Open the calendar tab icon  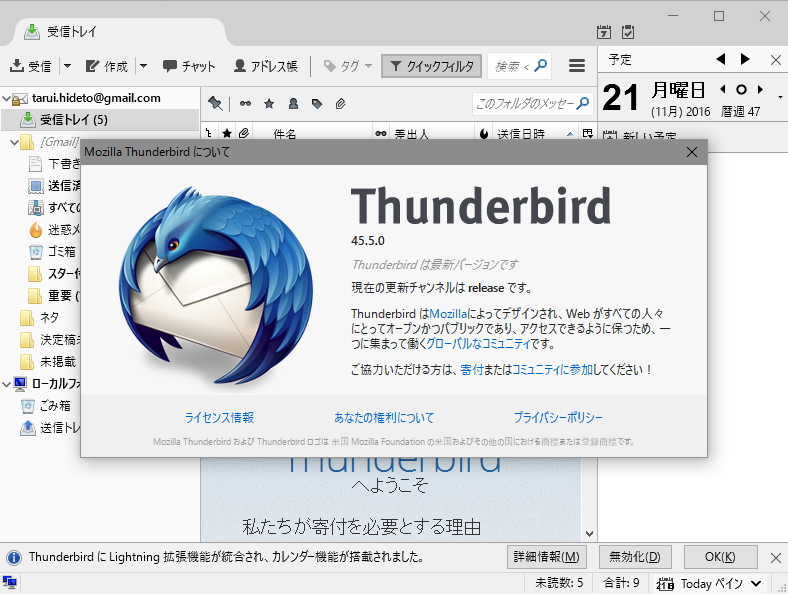[x=604, y=32]
